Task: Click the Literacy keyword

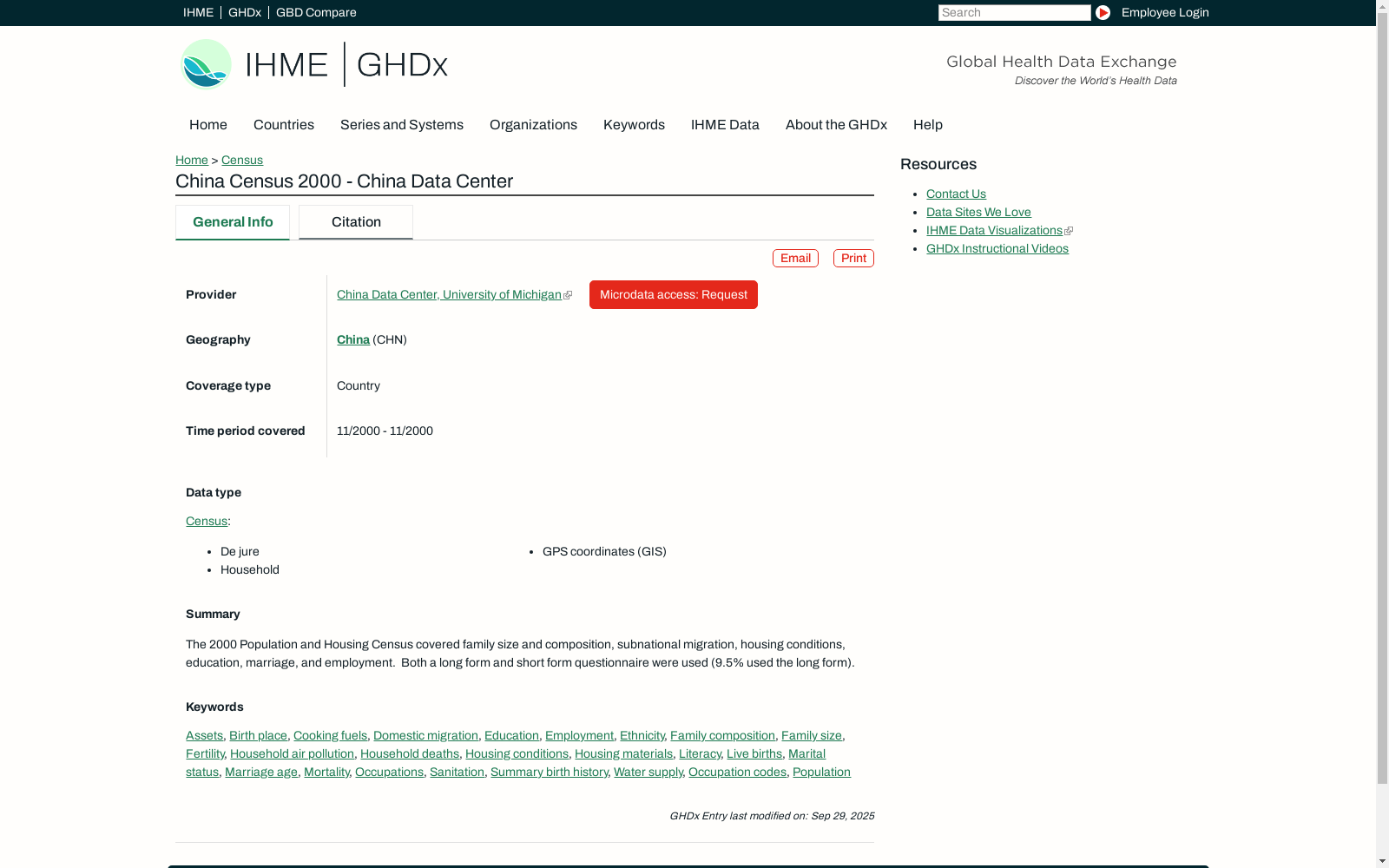Action: (x=700, y=754)
